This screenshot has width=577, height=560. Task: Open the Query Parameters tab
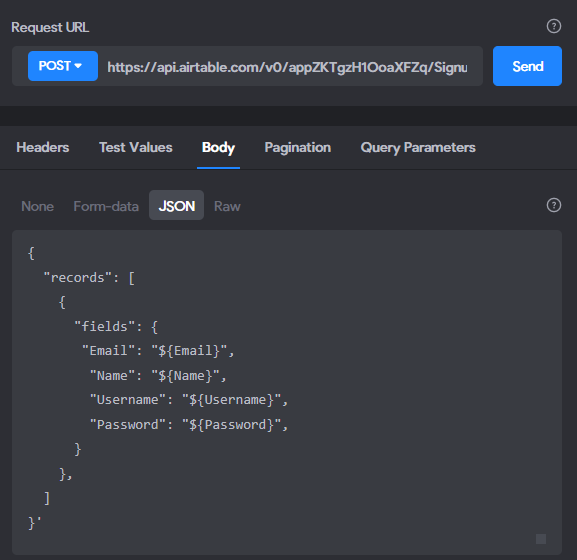(x=418, y=148)
